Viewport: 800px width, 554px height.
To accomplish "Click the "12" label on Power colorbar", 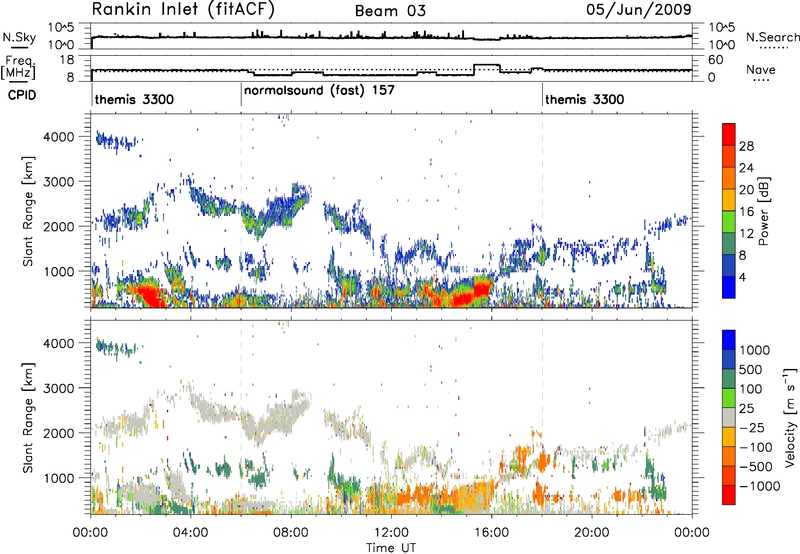I will tap(746, 234).
